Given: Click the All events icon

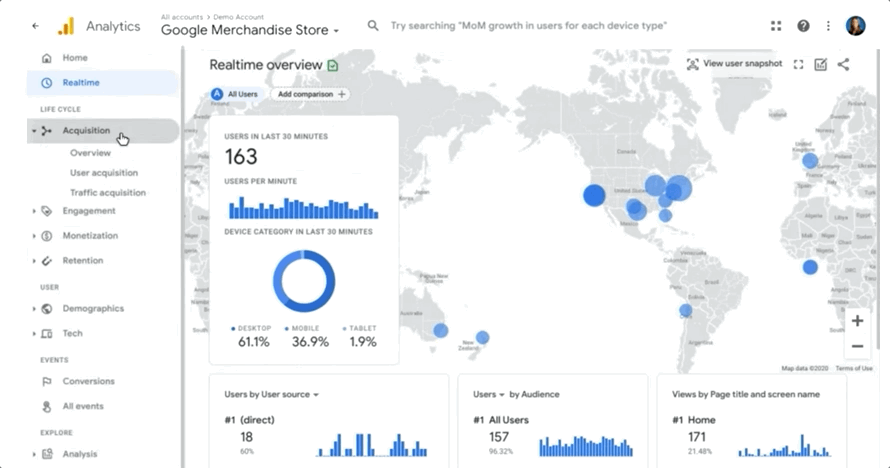Looking at the screenshot, I should pos(47,407).
